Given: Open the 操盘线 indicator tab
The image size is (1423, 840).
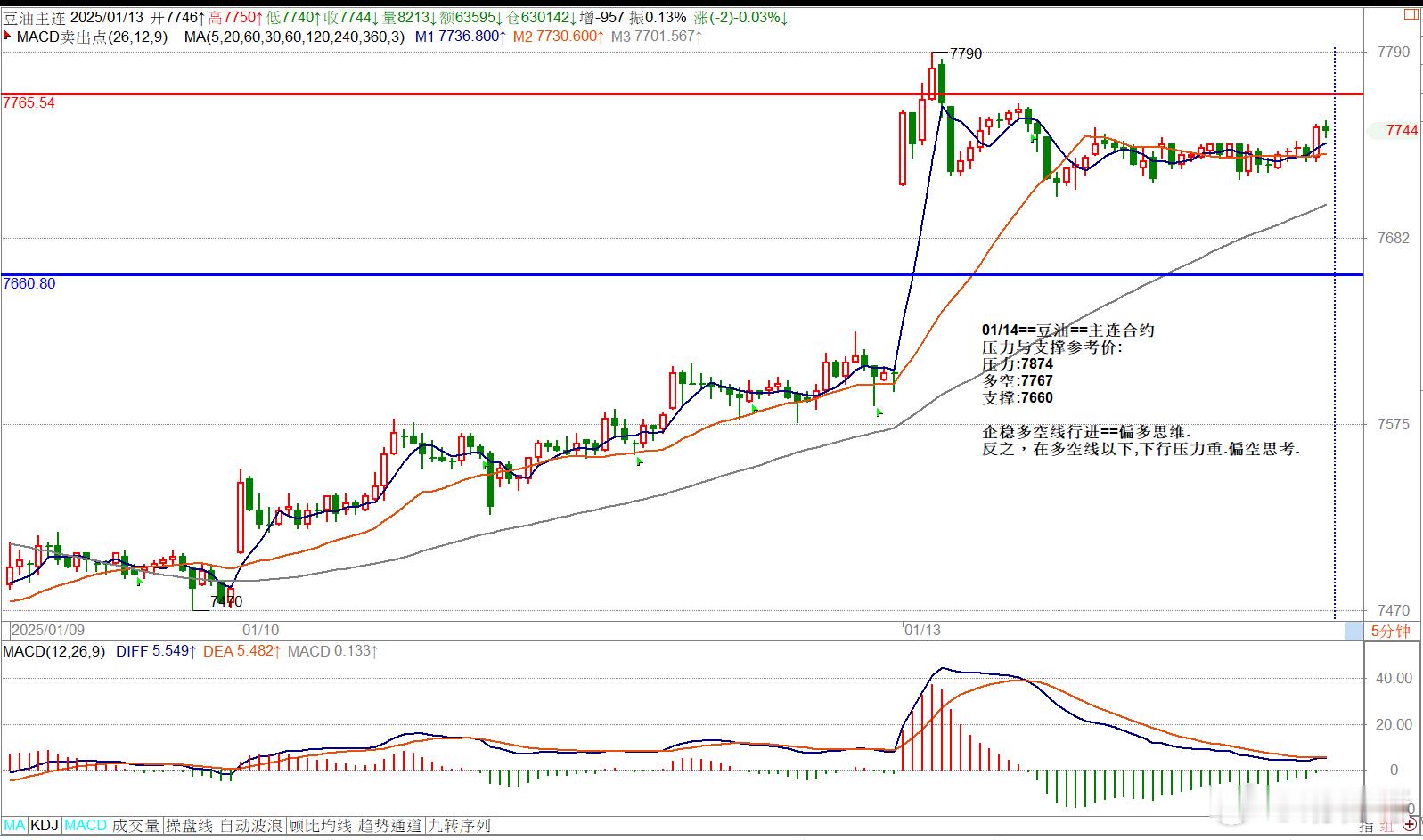Looking at the screenshot, I should [x=190, y=826].
